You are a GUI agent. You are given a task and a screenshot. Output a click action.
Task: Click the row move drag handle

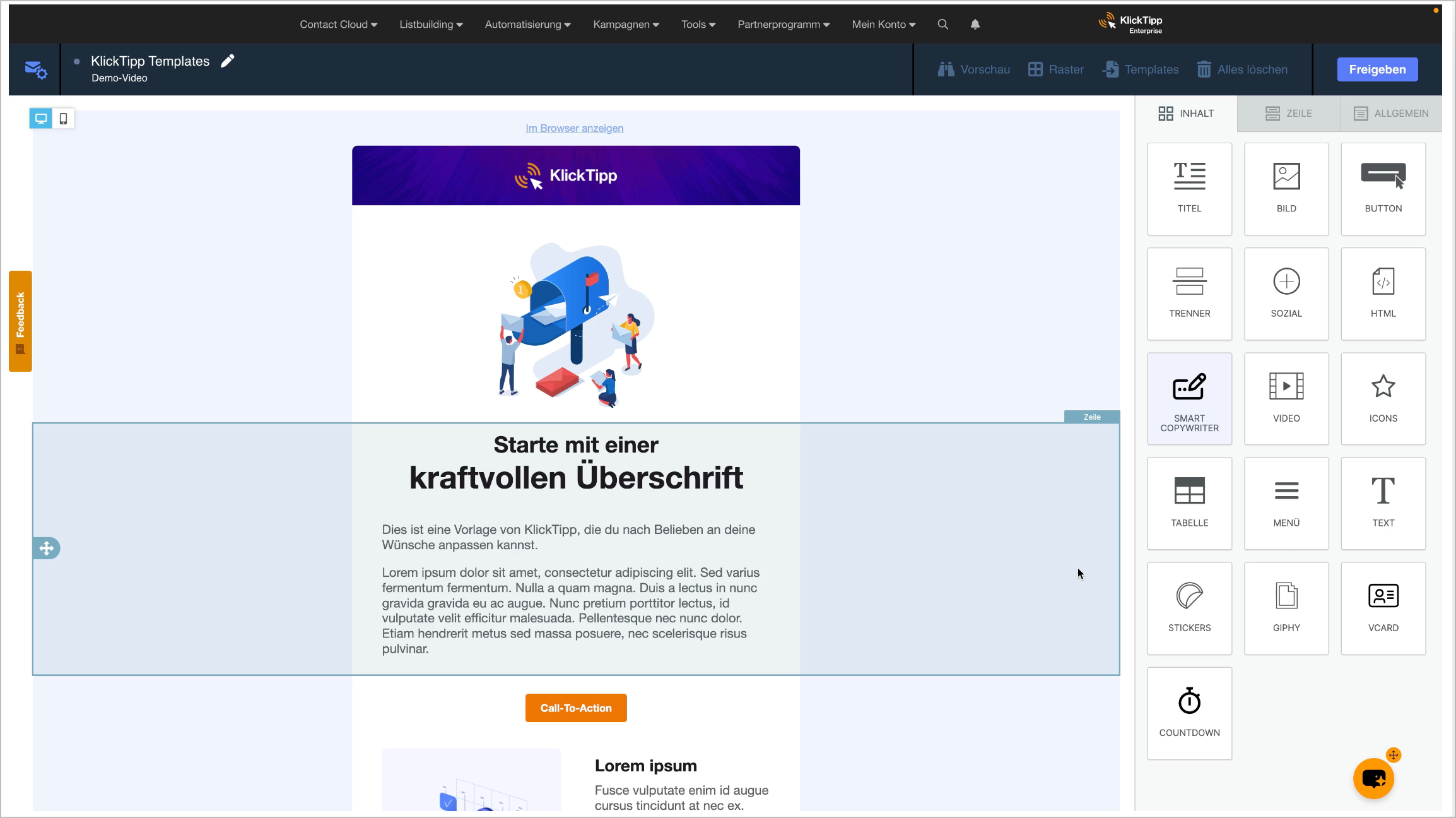click(47, 548)
